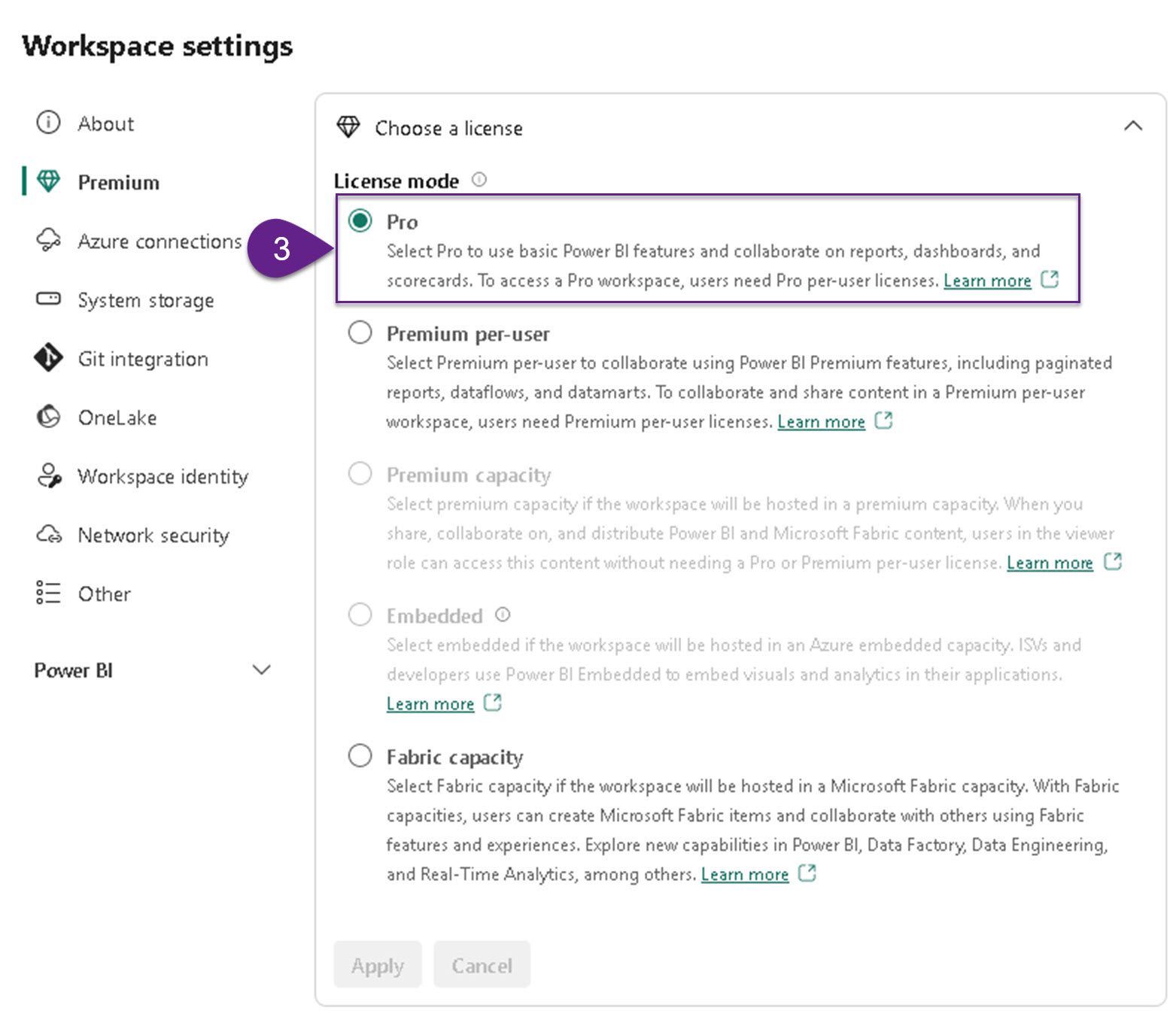1176x1017 pixels.
Task: Click the Premium per-user option label
Action: (x=468, y=333)
